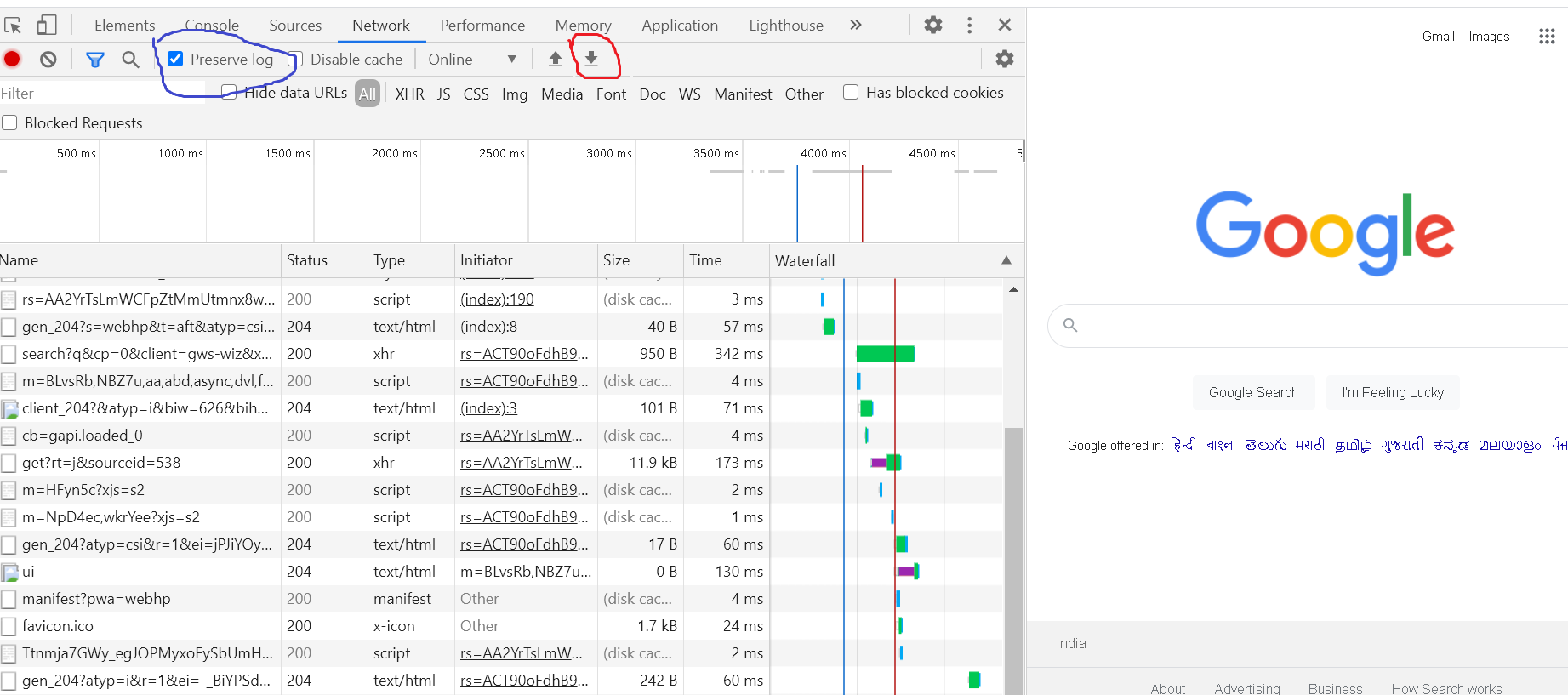Import HAR file upload icon
Screen dimensions: 1568x695
556,59
